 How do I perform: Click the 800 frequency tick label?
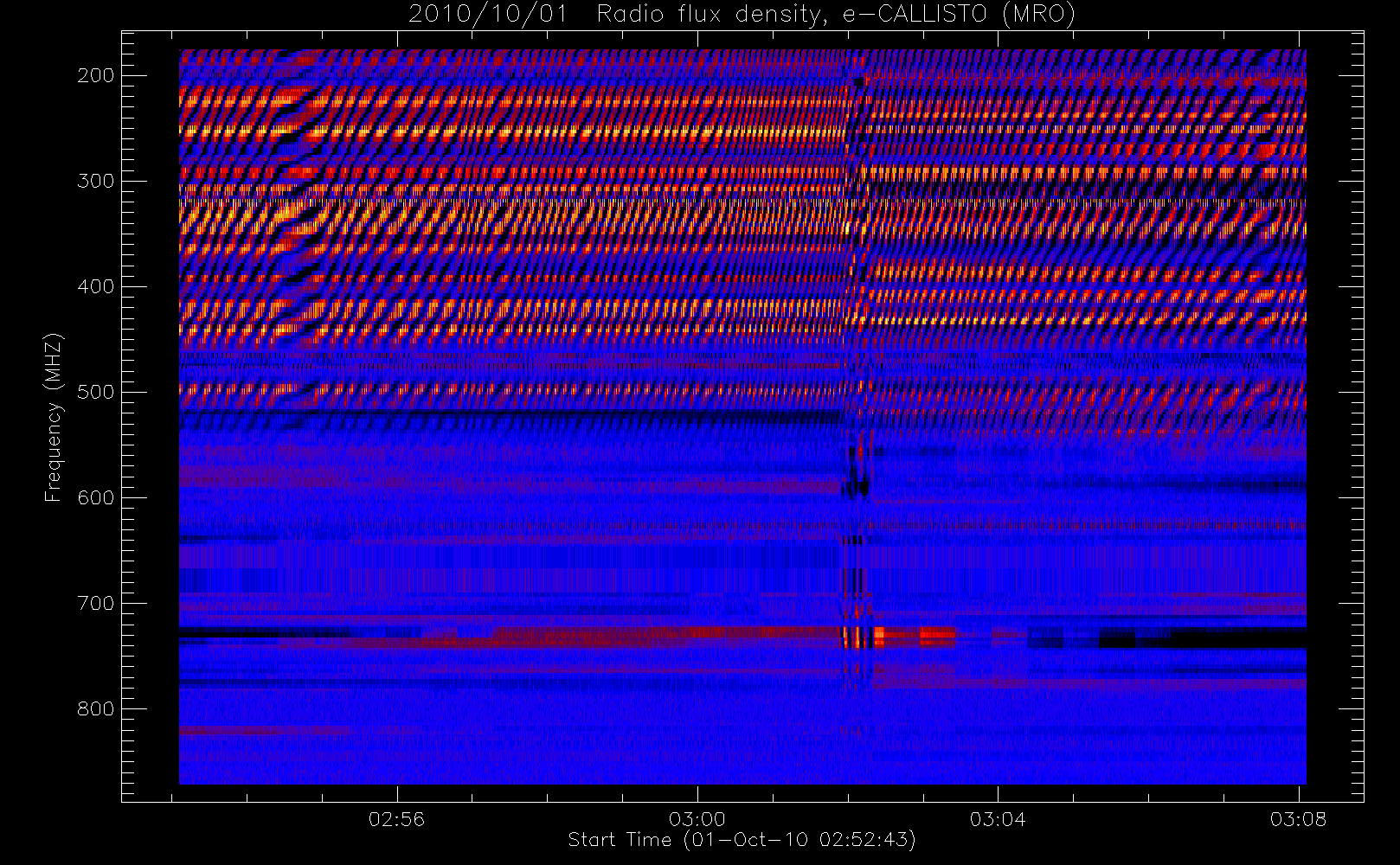(95, 708)
